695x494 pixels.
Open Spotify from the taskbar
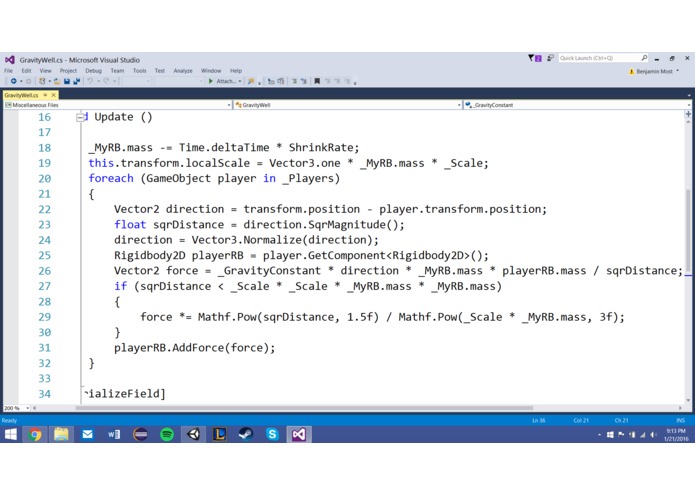pyautogui.click(x=167, y=435)
